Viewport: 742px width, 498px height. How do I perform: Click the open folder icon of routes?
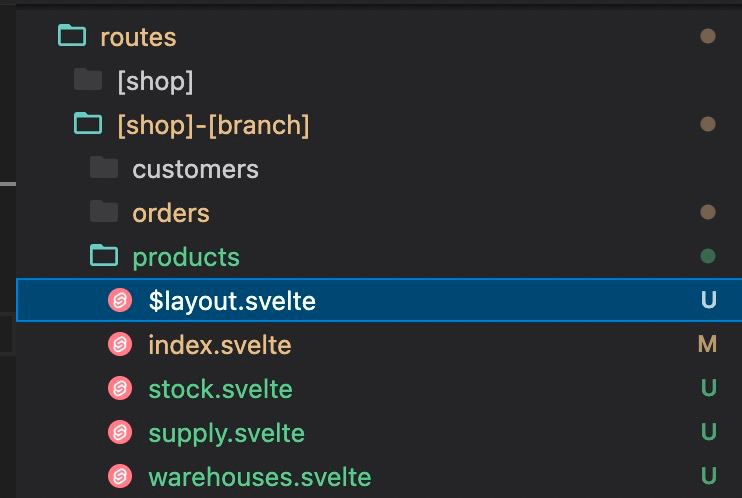(x=72, y=37)
